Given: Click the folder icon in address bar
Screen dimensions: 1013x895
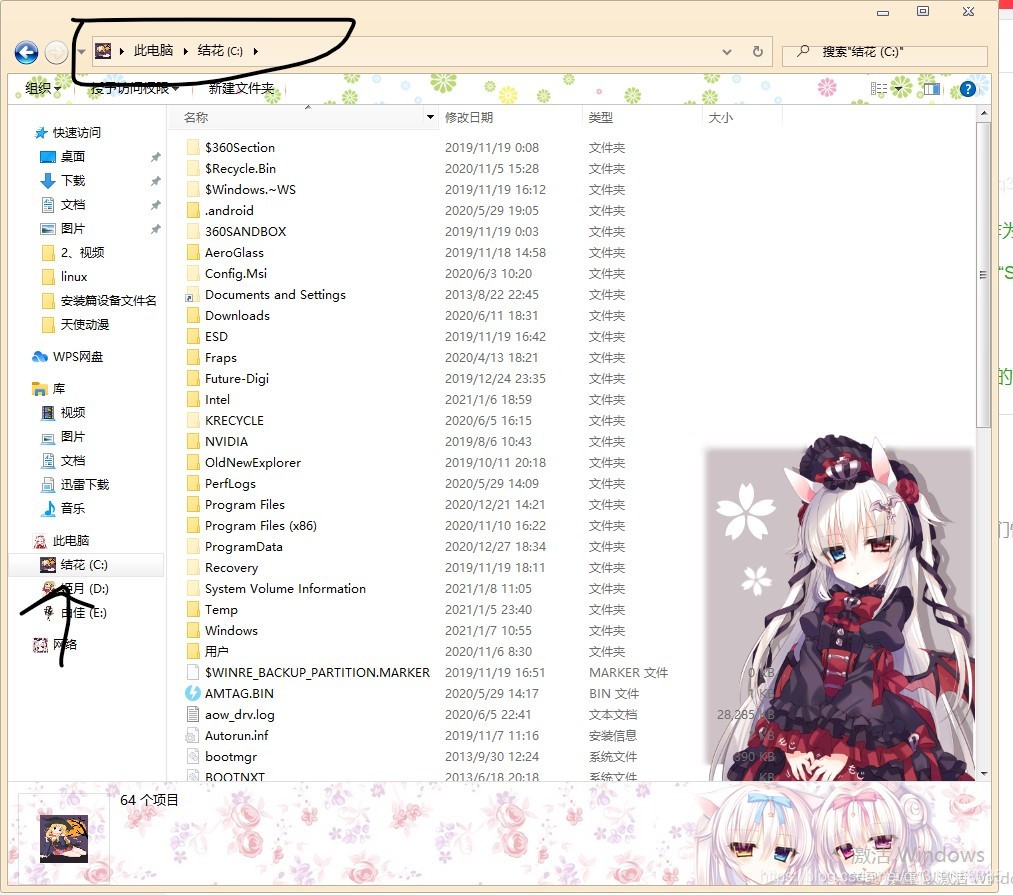Looking at the screenshot, I should (x=103, y=50).
